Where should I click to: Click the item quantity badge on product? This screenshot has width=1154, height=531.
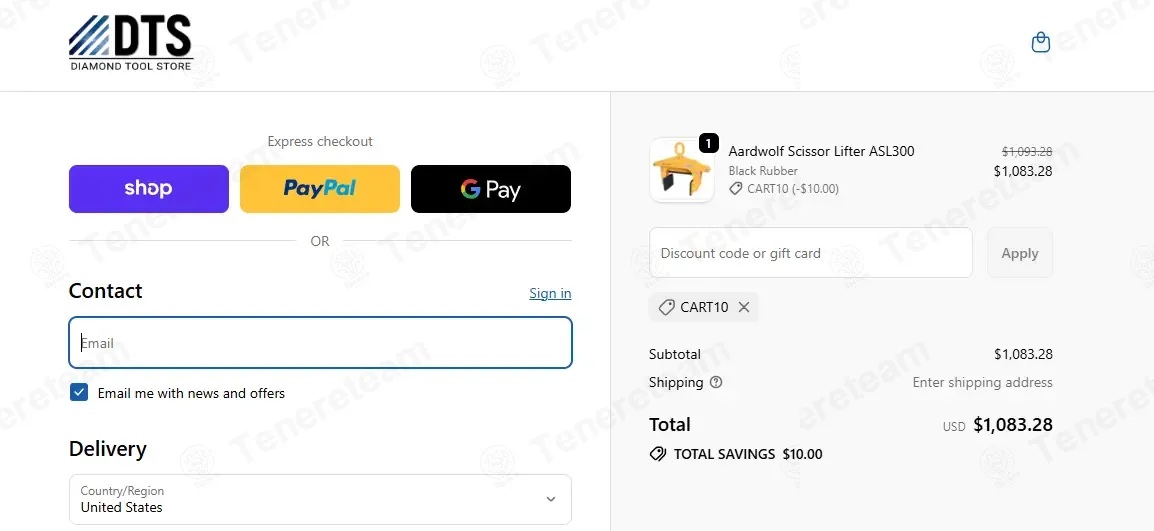(x=708, y=143)
